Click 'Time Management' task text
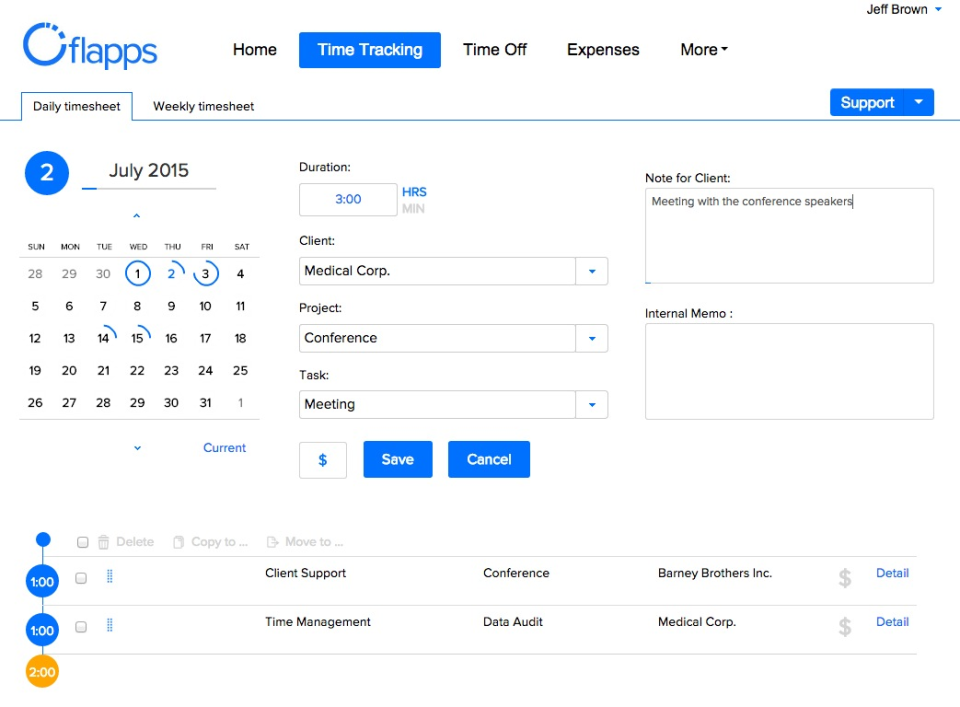The height and width of the screenshot is (707, 960). click(x=317, y=622)
